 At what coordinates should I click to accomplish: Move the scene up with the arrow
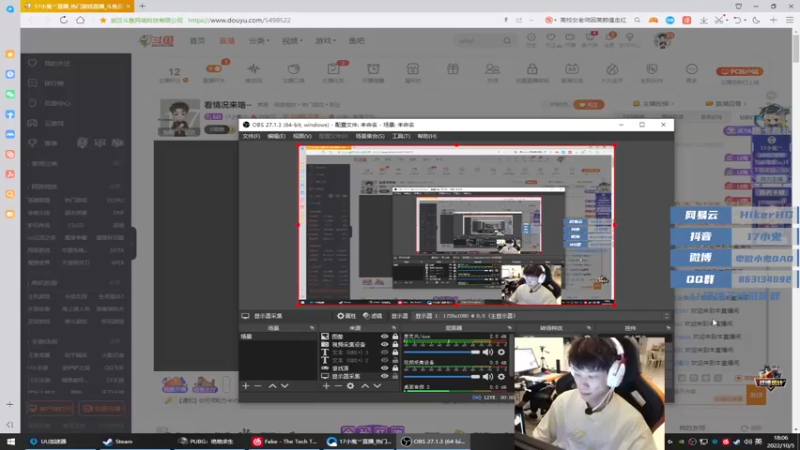(272, 386)
